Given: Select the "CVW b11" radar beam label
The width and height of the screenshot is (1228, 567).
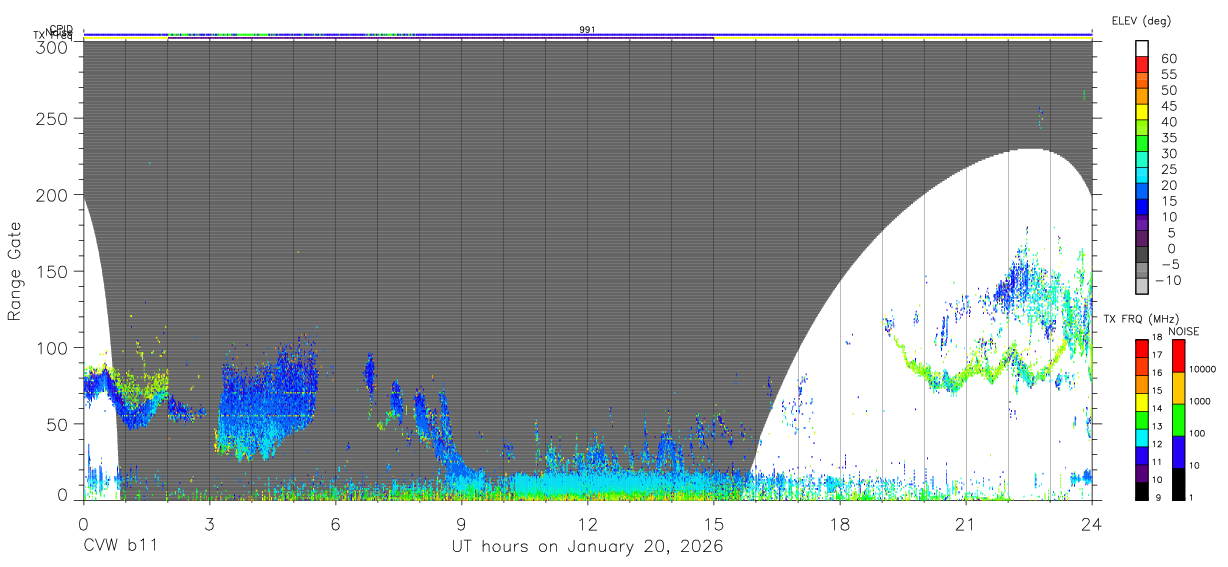Looking at the screenshot, I should [x=120, y=547].
